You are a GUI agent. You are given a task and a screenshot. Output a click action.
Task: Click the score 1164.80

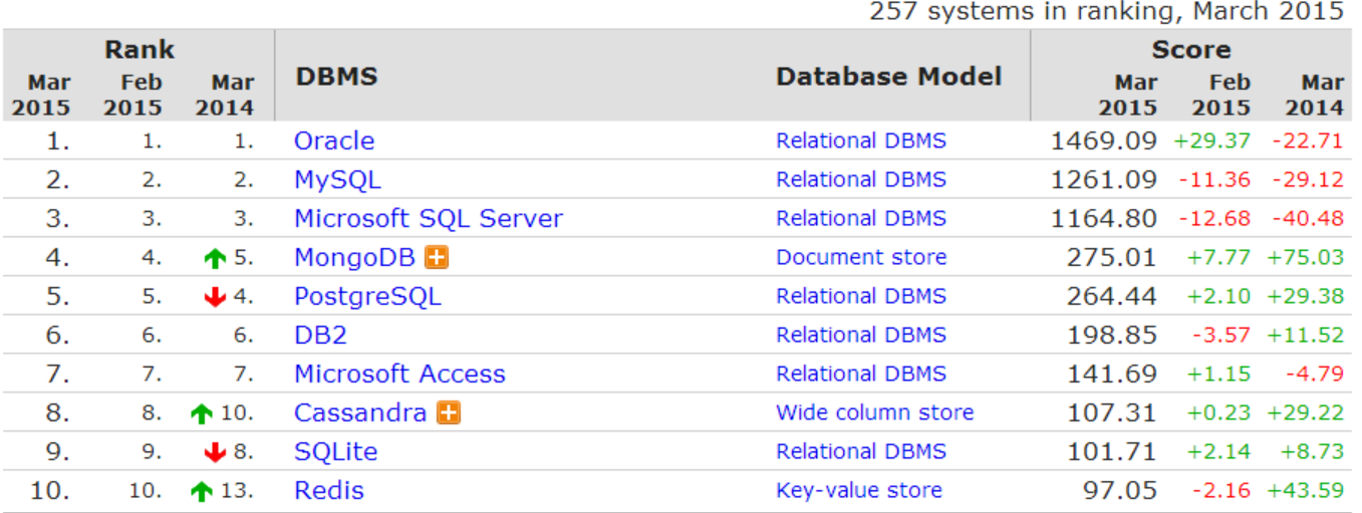(x=1103, y=218)
